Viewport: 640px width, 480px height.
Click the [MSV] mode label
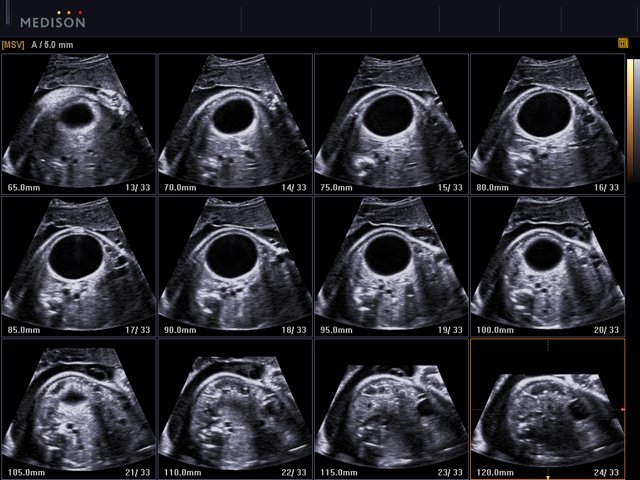pos(13,45)
